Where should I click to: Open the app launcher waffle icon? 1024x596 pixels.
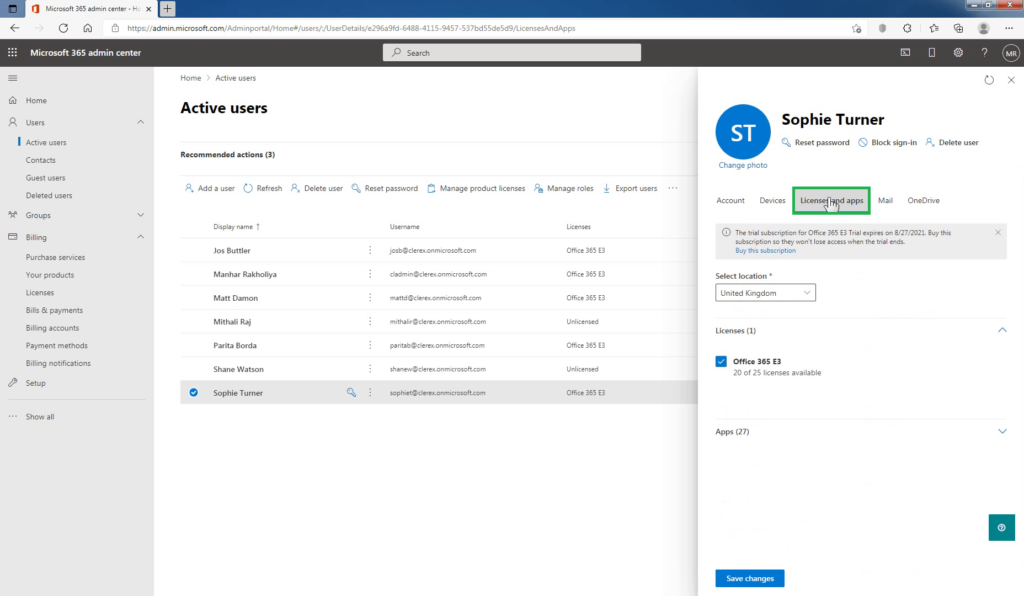[12, 52]
